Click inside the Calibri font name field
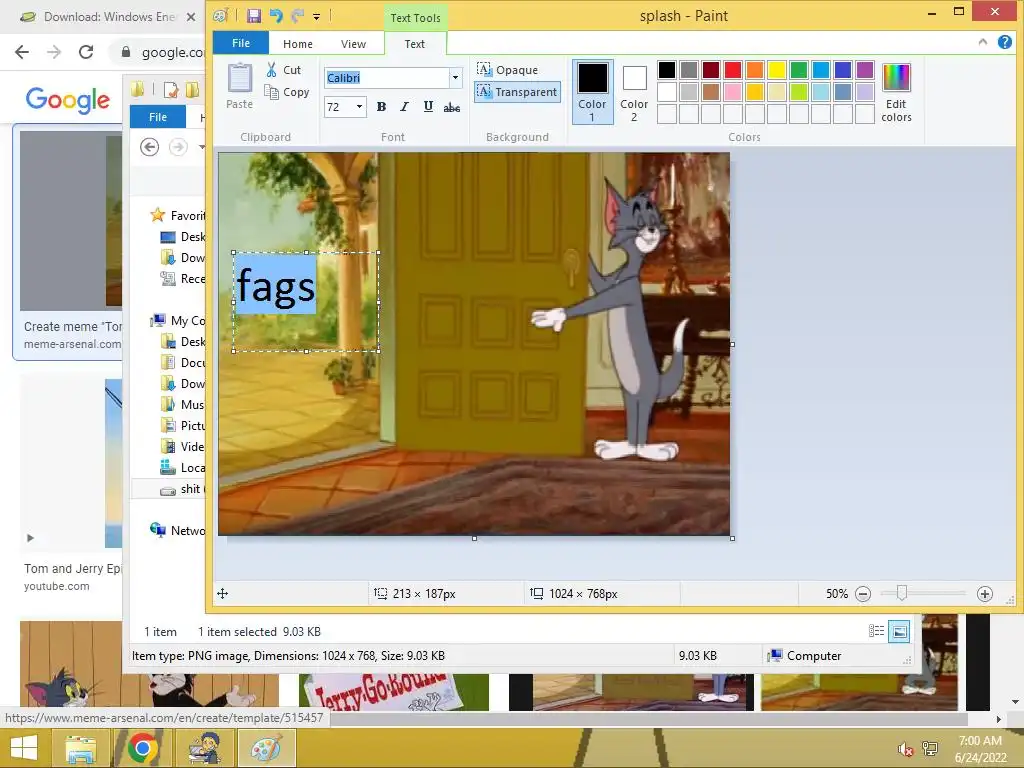Image resolution: width=1024 pixels, height=768 pixels. tap(386, 78)
